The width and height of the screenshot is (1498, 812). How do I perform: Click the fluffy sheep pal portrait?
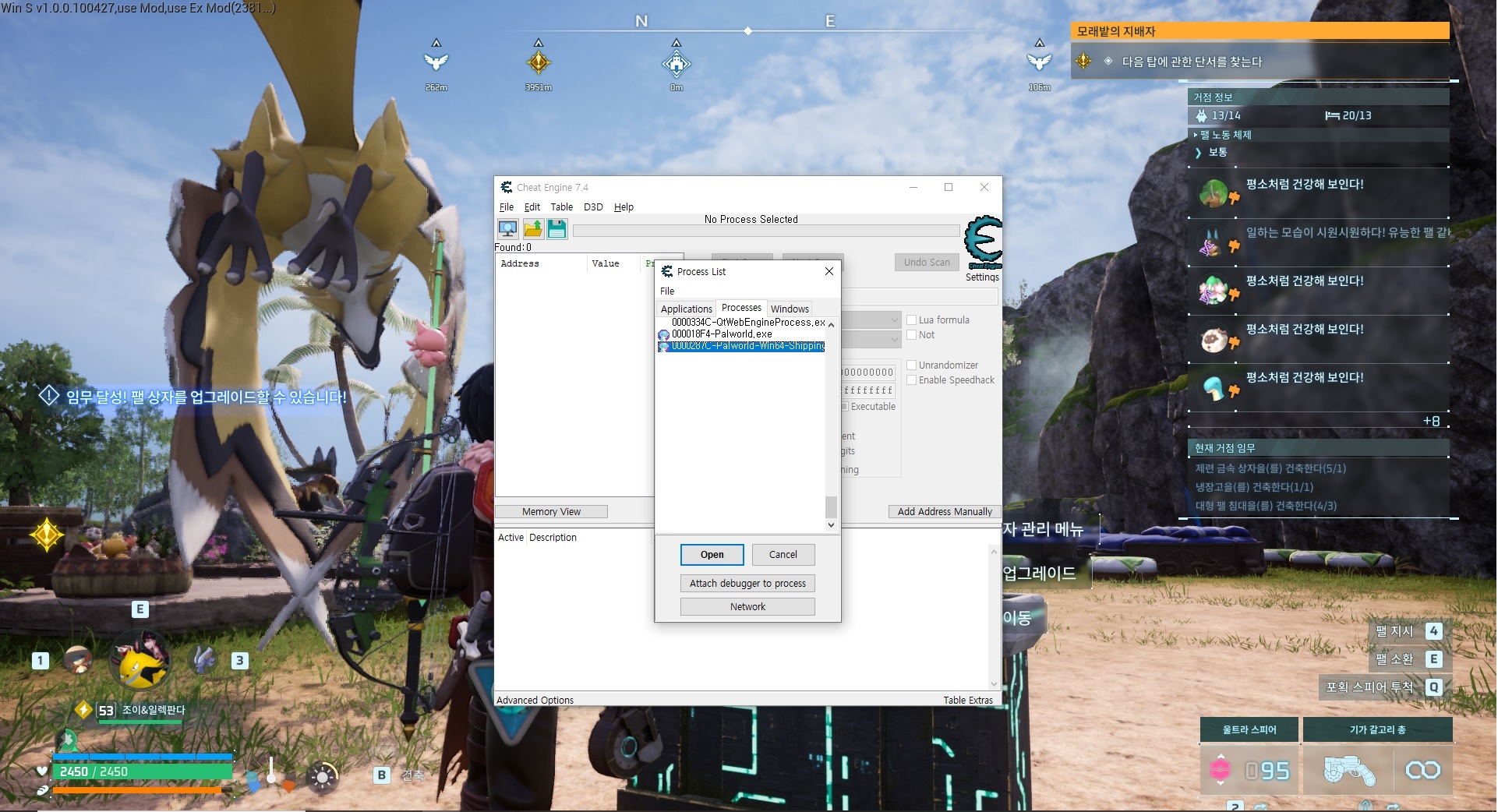click(x=1213, y=339)
